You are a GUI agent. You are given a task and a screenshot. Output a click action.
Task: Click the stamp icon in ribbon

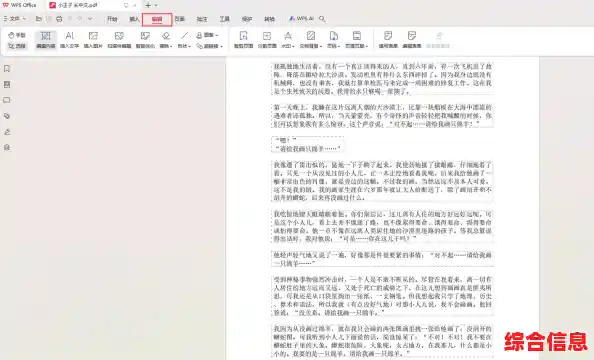coord(199,35)
